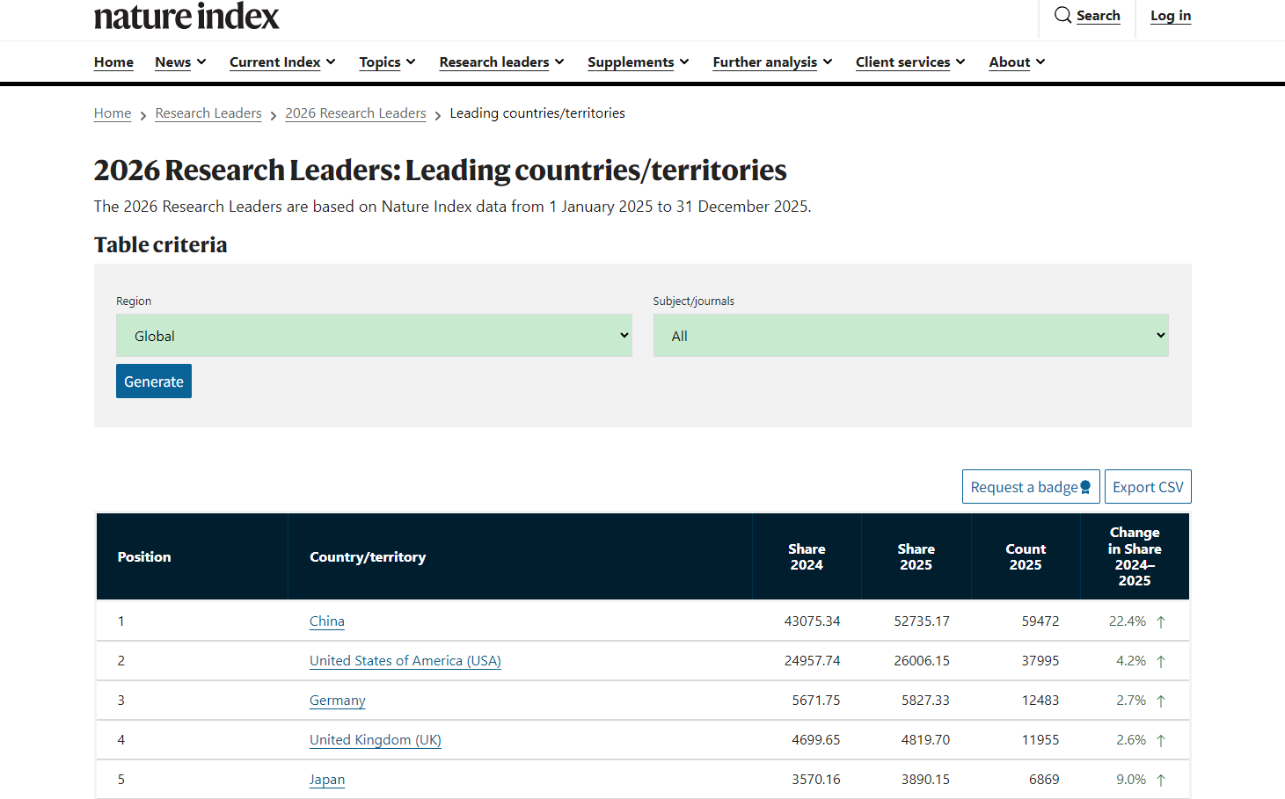
Task: Click Japan's Share 2024 value 3570.16
Action: pyautogui.click(x=816, y=780)
